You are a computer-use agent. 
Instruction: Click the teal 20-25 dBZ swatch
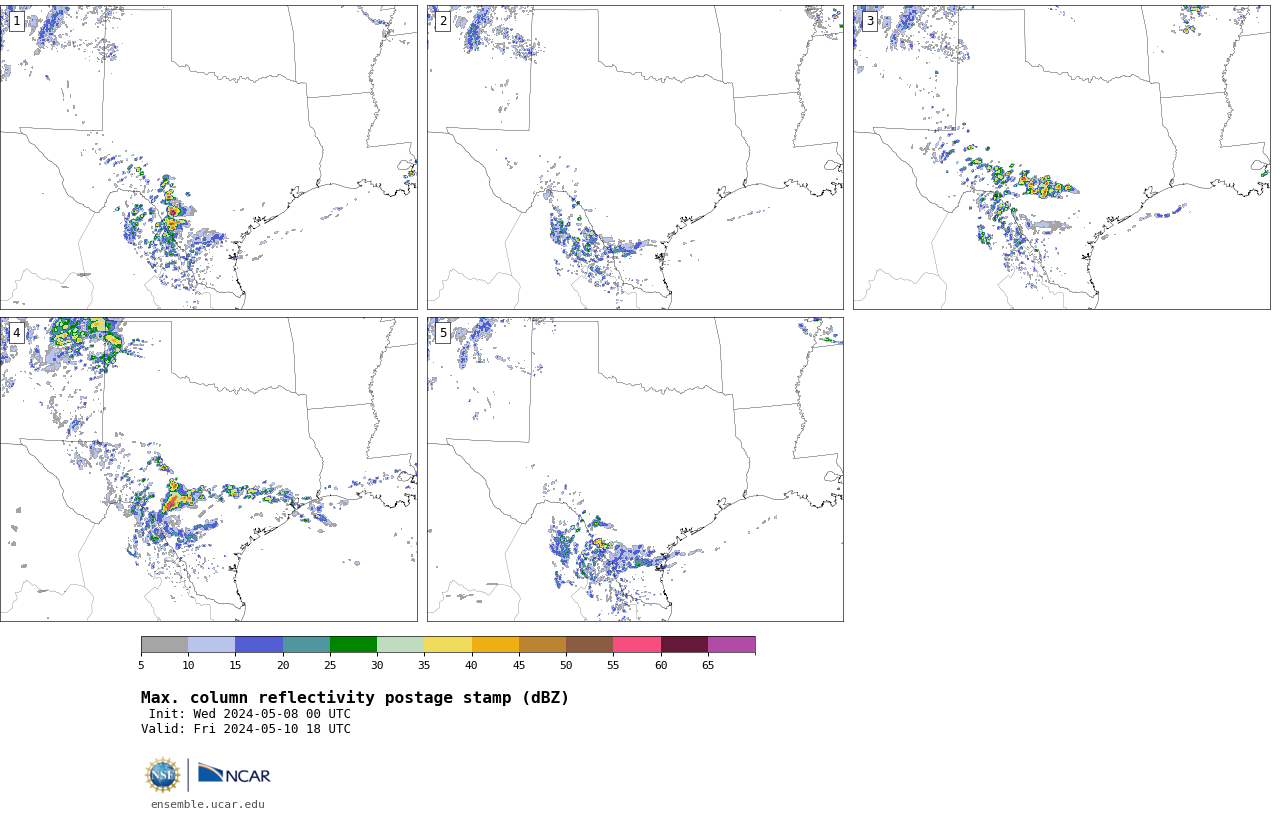coord(306,644)
